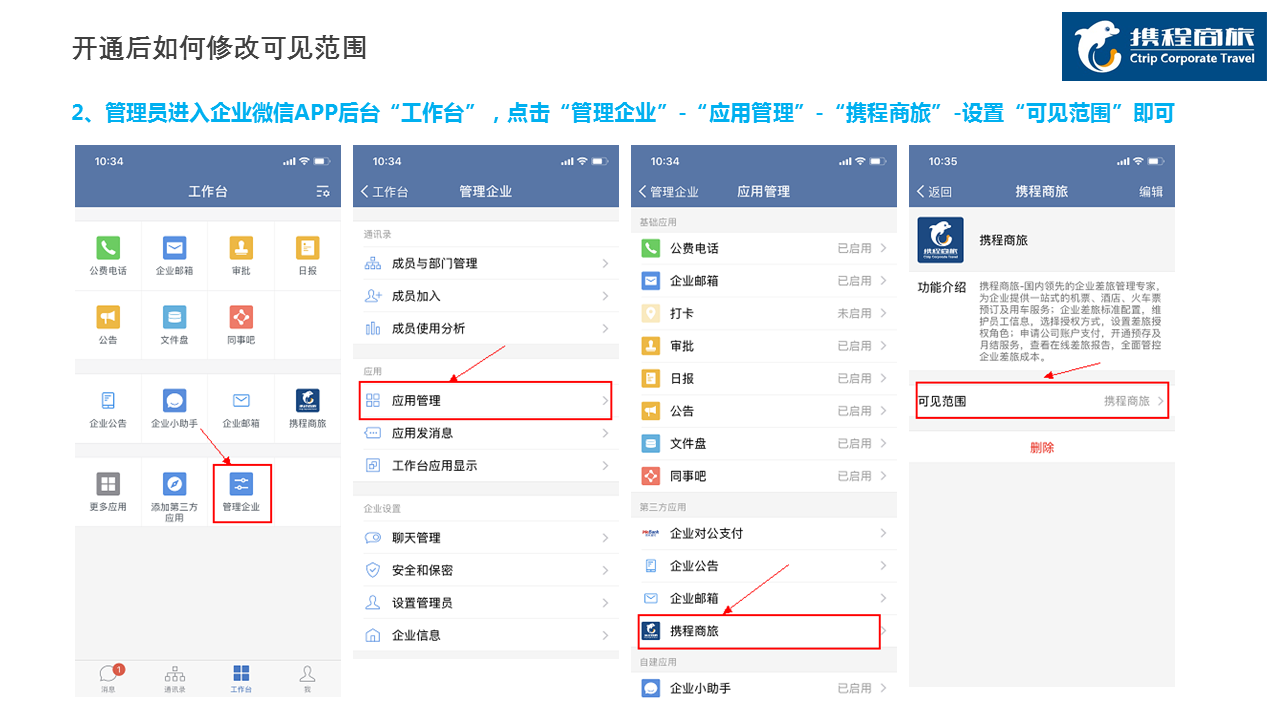Tap 携程商旅 app logo thumbnail on detail screen
The height and width of the screenshot is (720, 1280).
coord(941,240)
